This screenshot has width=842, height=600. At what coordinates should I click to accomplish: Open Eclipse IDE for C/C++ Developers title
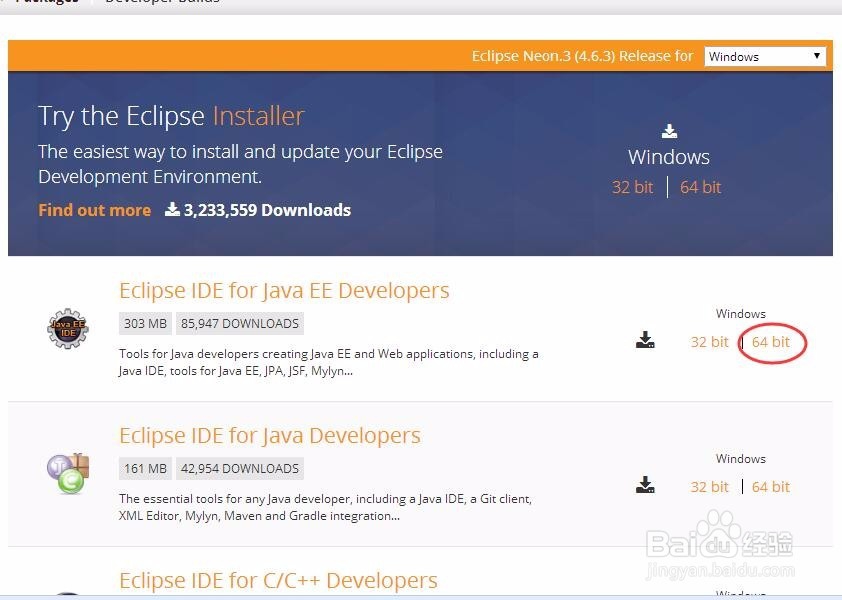[278, 581]
